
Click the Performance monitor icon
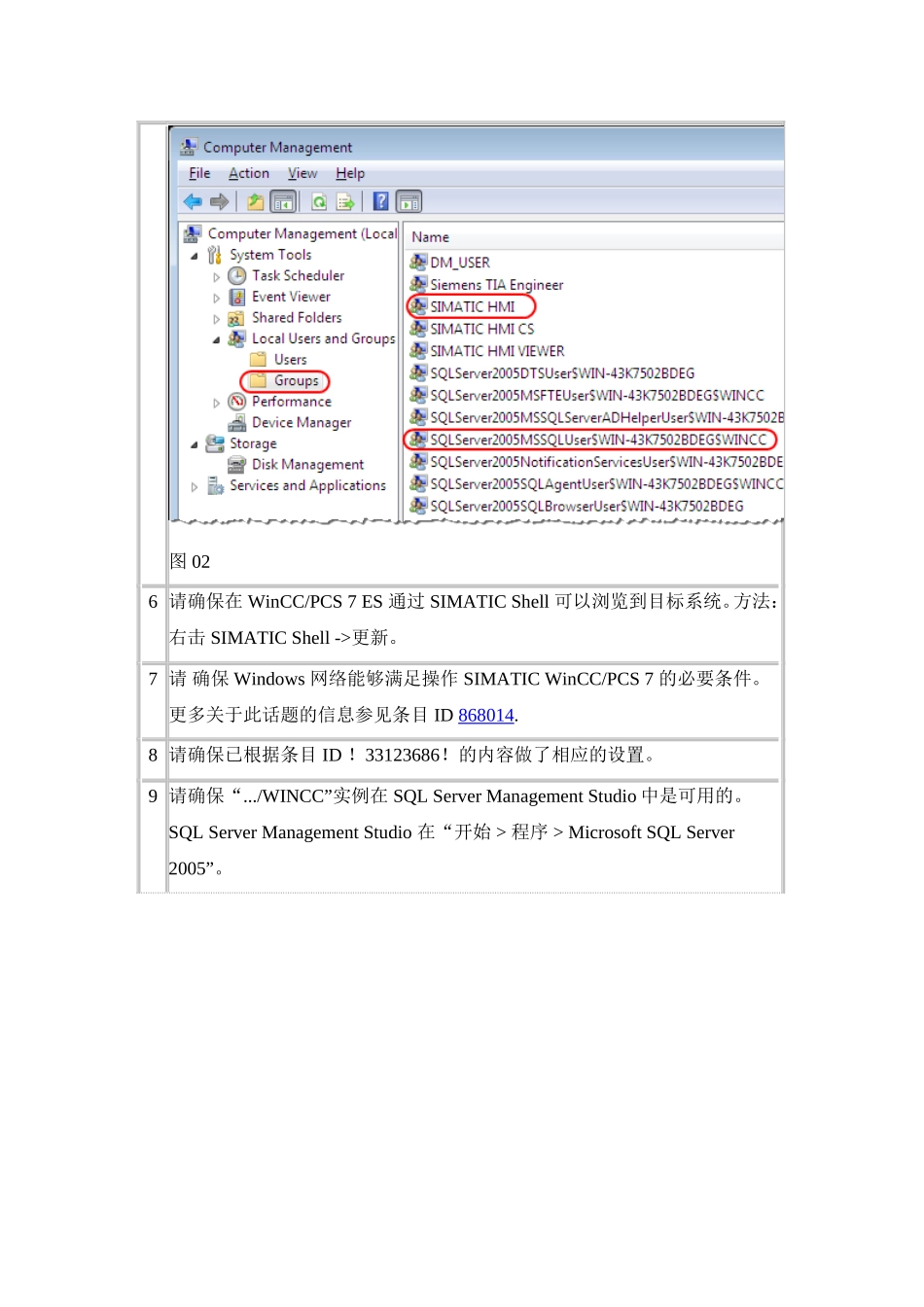[236, 402]
